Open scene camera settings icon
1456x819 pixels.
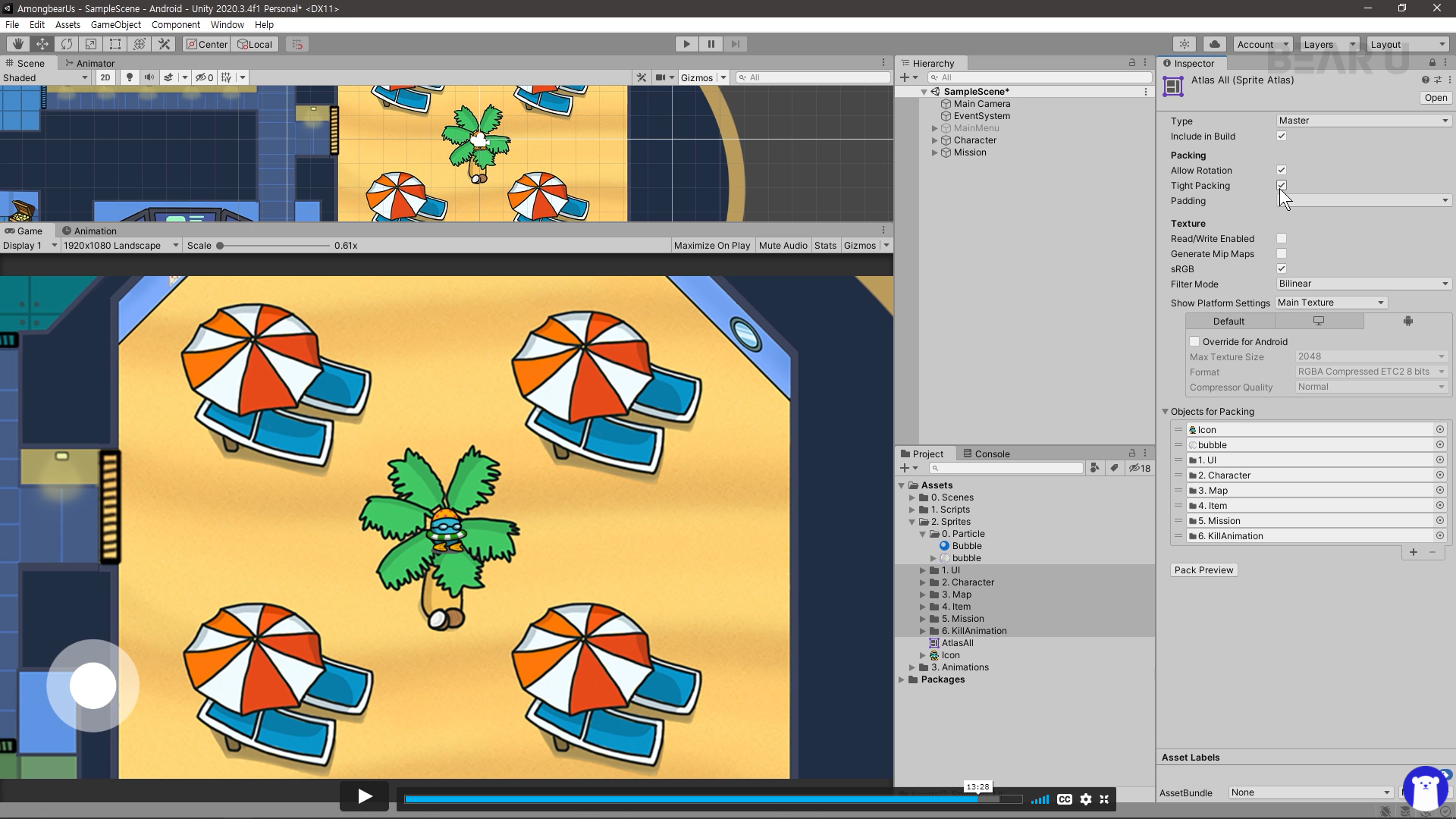click(x=661, y=77)
